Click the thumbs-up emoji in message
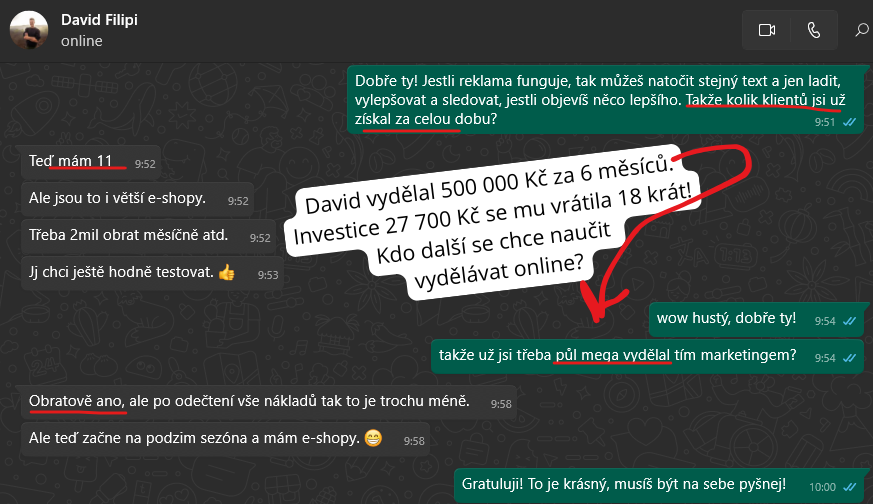The width and height of the screenshot is (873, 504). coord(227,273)
